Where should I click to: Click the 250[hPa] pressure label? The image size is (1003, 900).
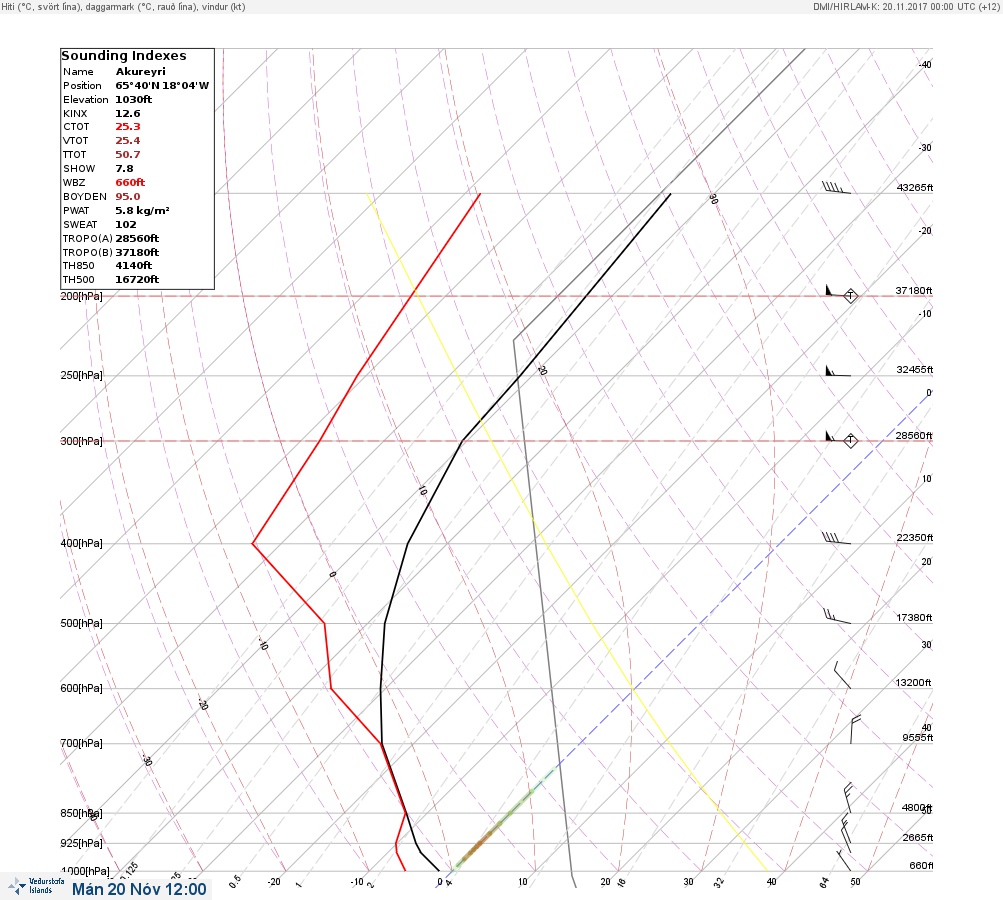click(81, 375)
